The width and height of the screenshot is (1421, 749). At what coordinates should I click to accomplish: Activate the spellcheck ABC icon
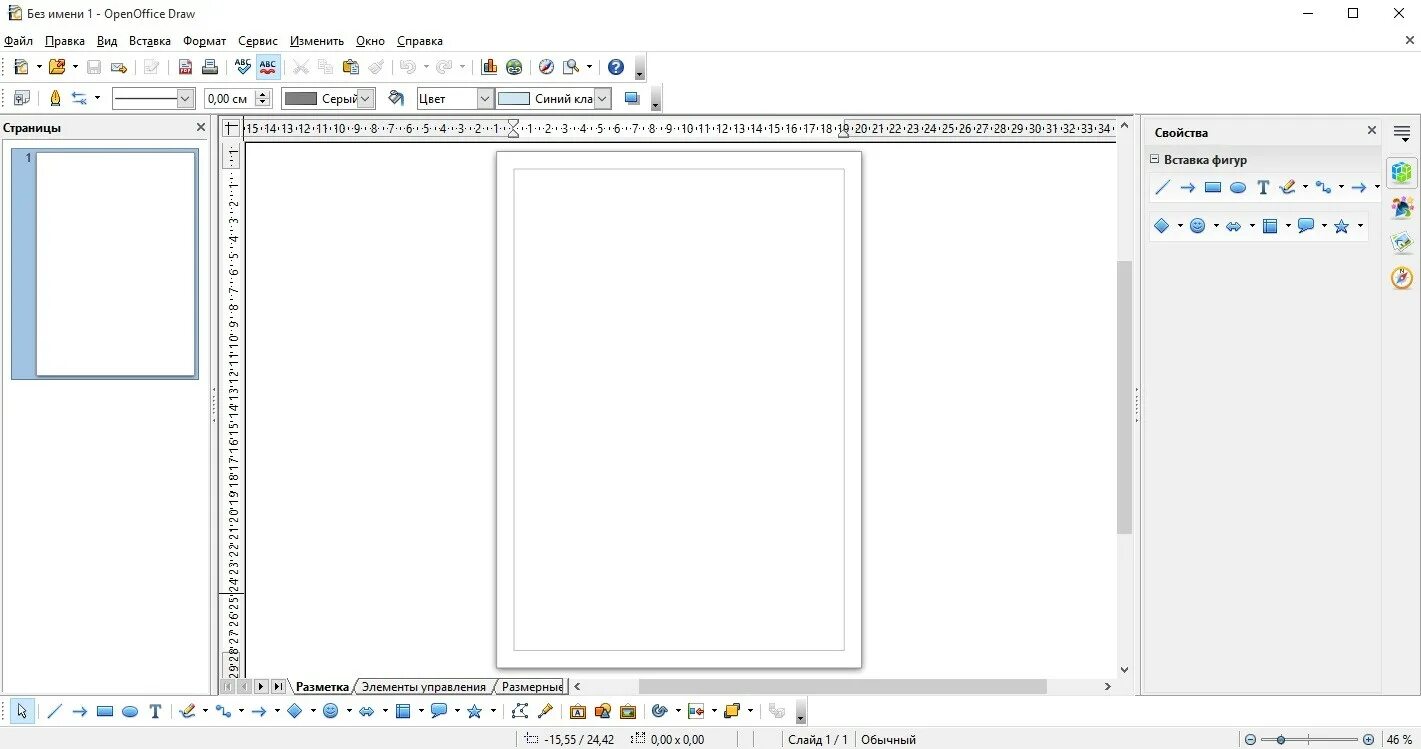click(243, 66)
